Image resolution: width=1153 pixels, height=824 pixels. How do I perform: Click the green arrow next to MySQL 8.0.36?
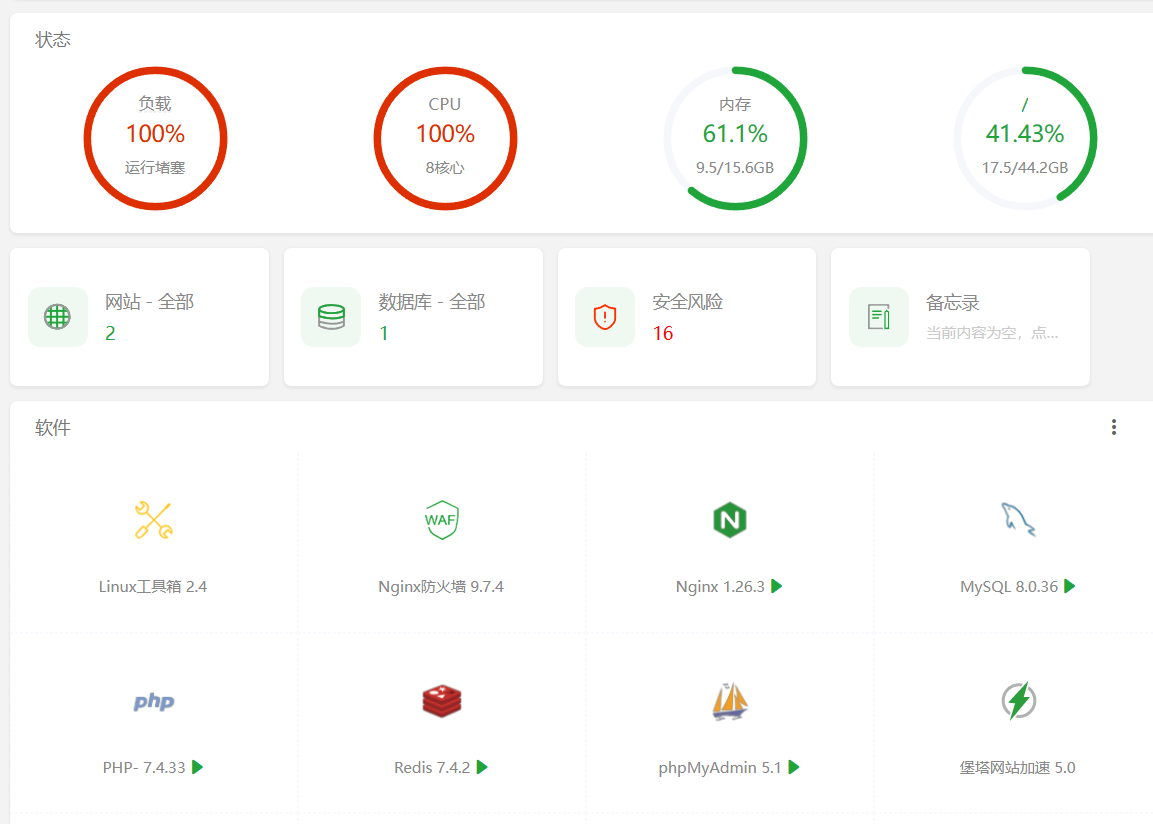pyautogui.click(x=1070, y=586)
